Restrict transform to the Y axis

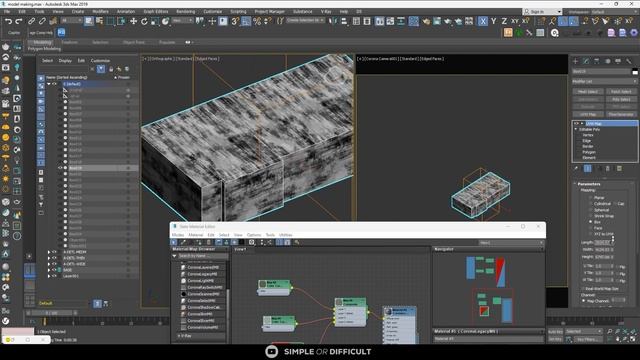coord(493,21)
